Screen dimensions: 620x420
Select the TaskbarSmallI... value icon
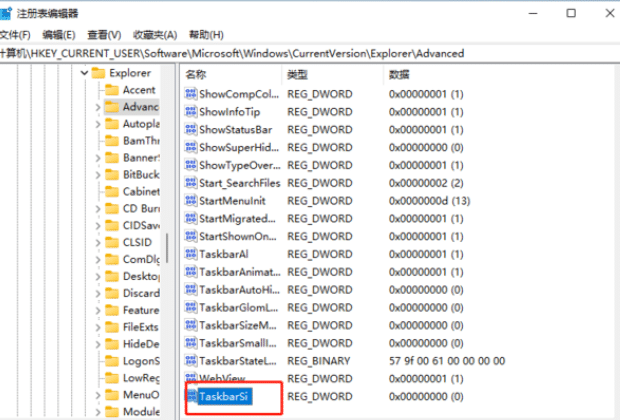191,343
